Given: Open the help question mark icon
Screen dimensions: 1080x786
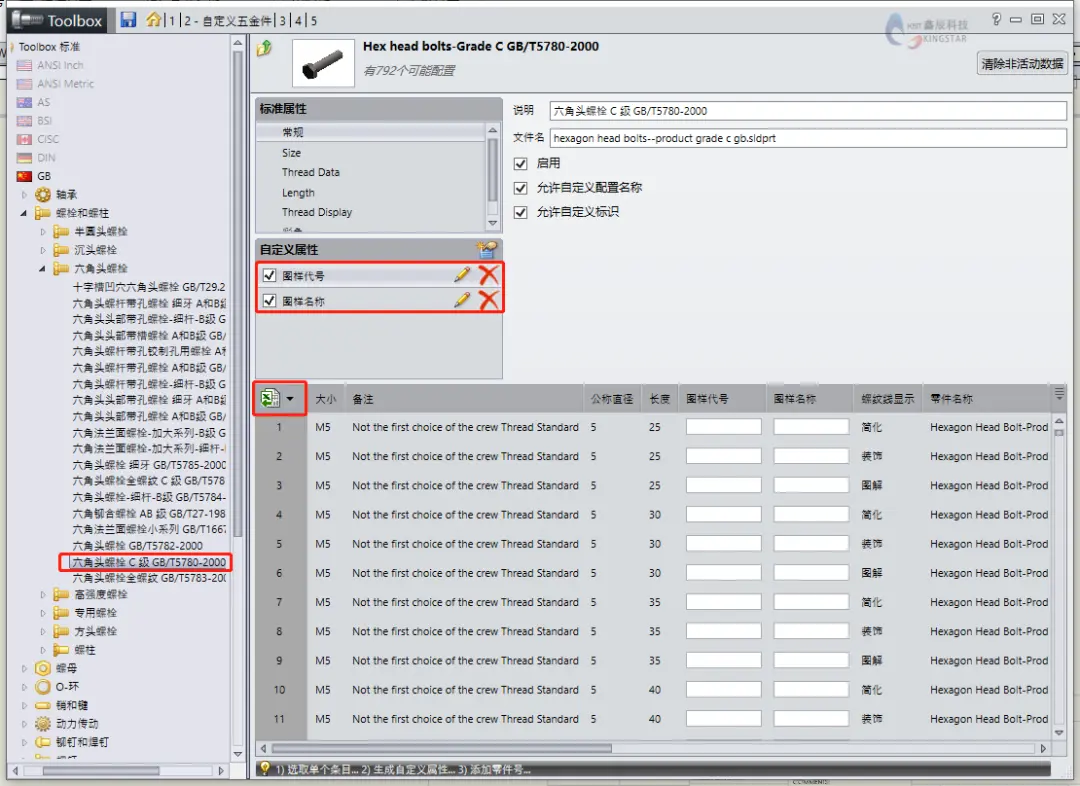Looking at the screenshot, I should [x=996, y=19].
